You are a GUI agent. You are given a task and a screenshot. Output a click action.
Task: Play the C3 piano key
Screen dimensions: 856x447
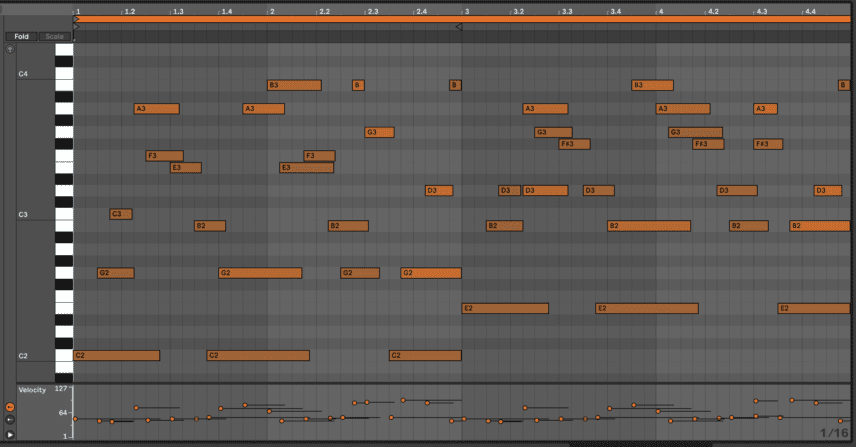click(x=64, y=214)
